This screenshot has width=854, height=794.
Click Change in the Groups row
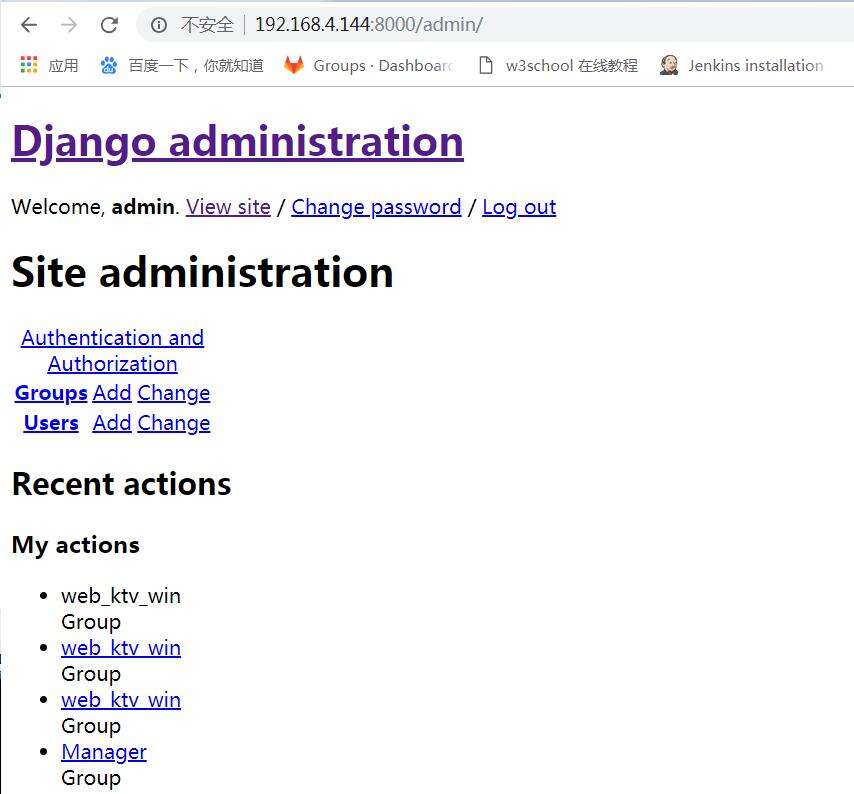coord(174,393)
